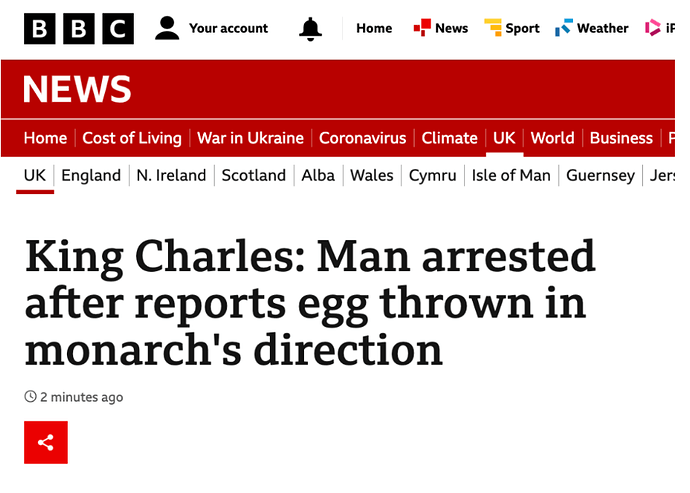This screenshot has height=493, width=690.
Task: Select War in Ukraine section
Action: 250,138
